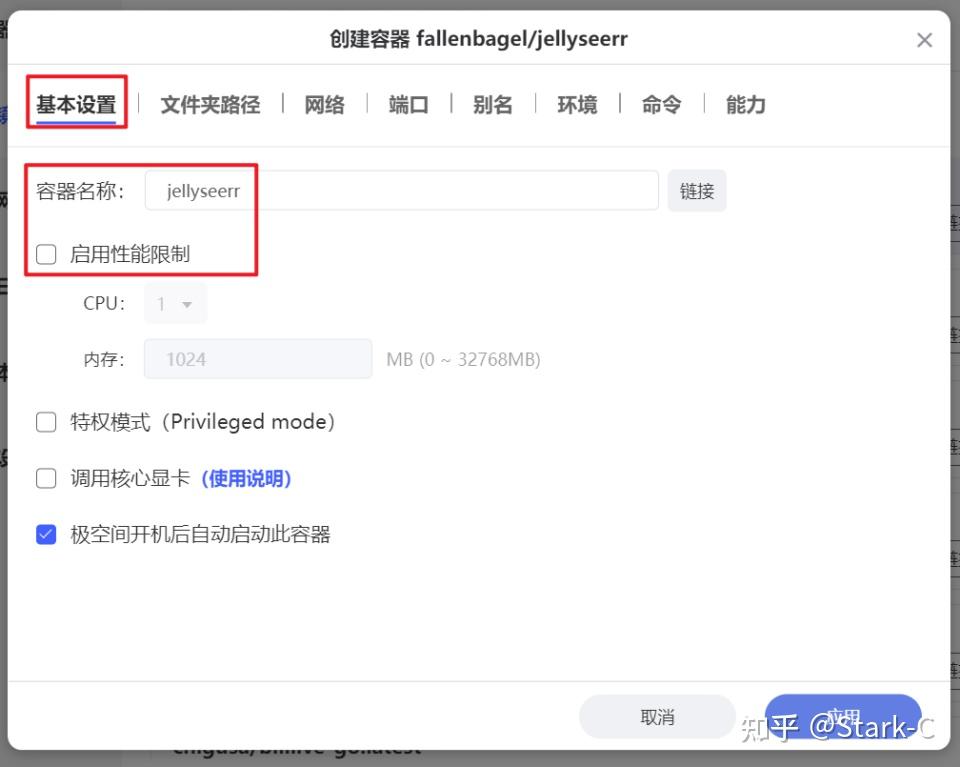Open the 使用说明 GPU usage instructions link
Screen dimensions: 960x767
246,478
